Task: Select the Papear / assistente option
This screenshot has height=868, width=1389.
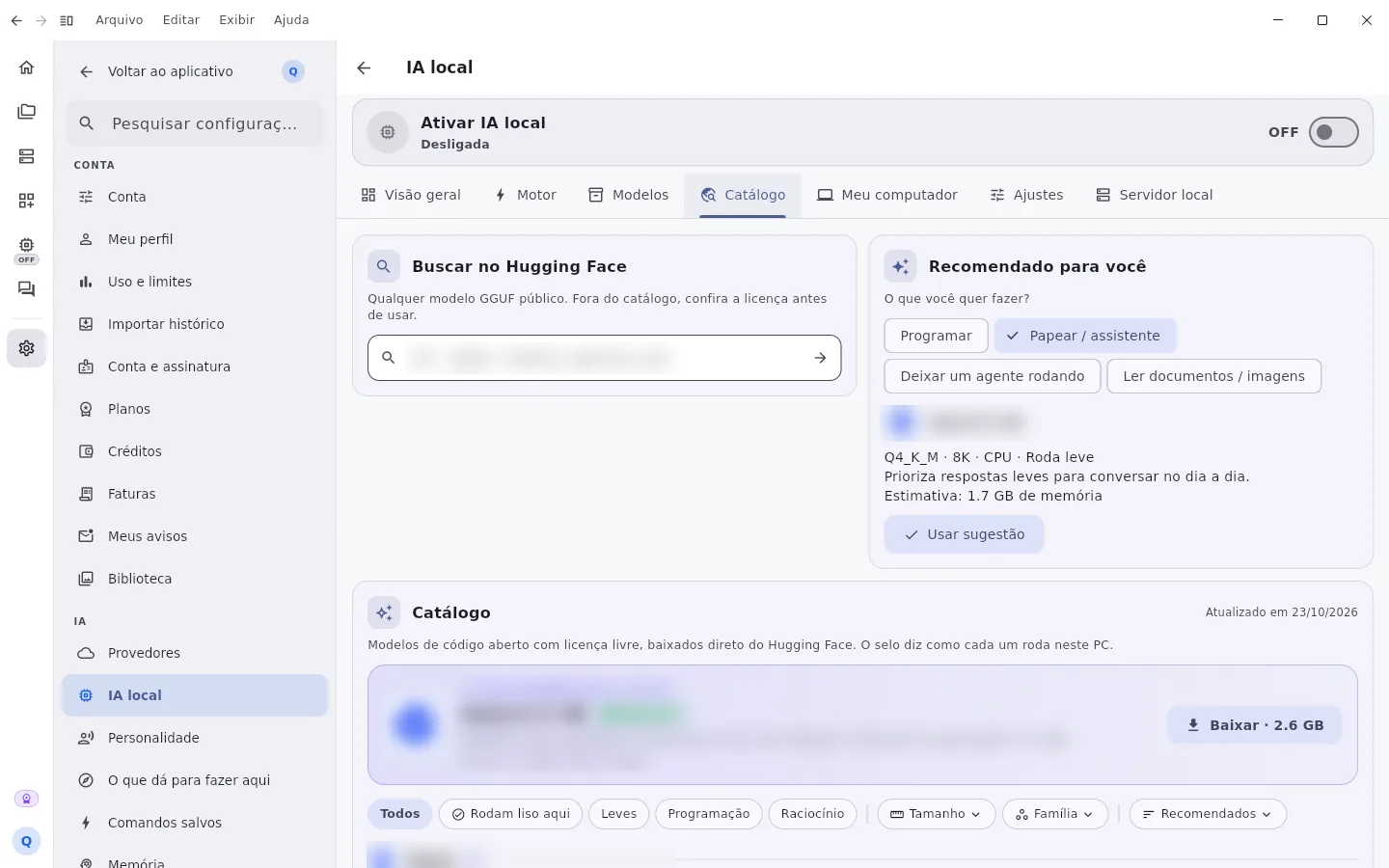Action: click(1085, 336)
